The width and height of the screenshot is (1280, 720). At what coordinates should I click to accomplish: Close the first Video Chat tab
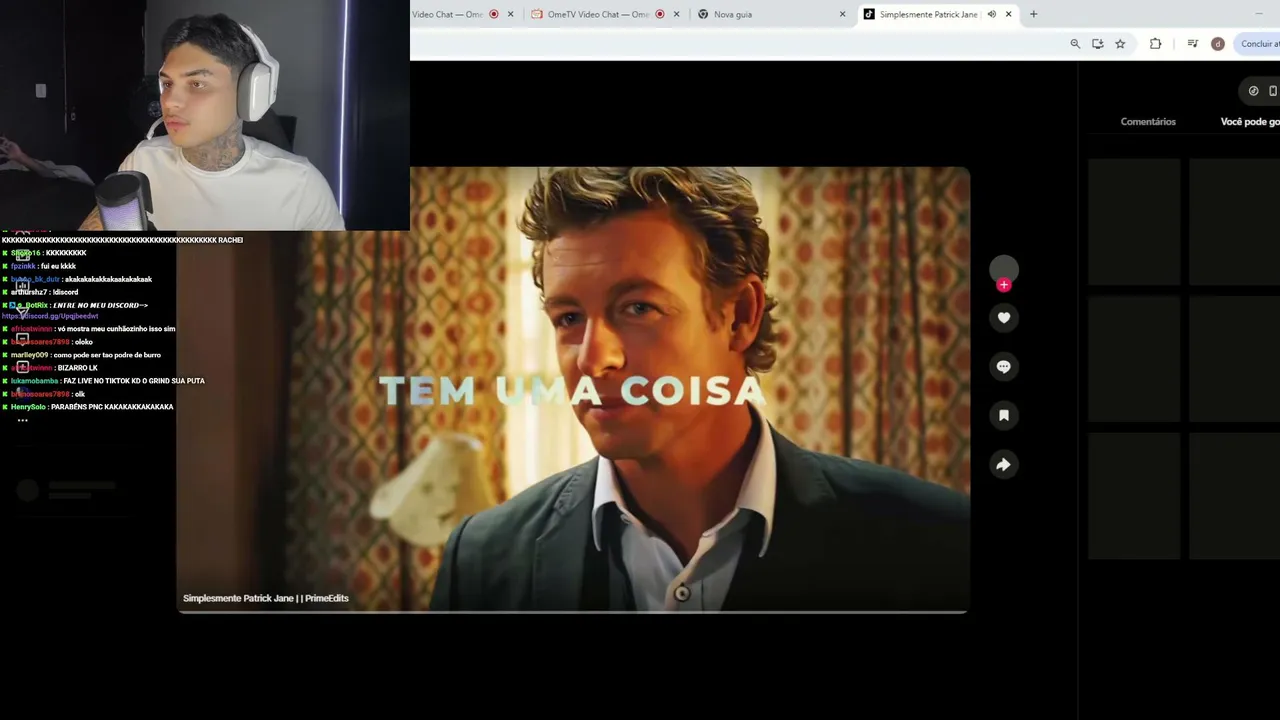click(x=510, y=14)
